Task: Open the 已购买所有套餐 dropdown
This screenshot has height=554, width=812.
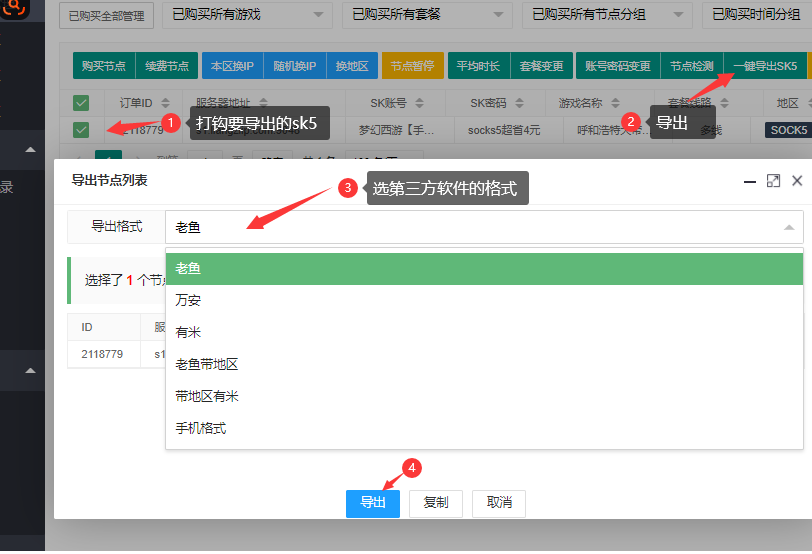Action: click(x=427, y=14)
